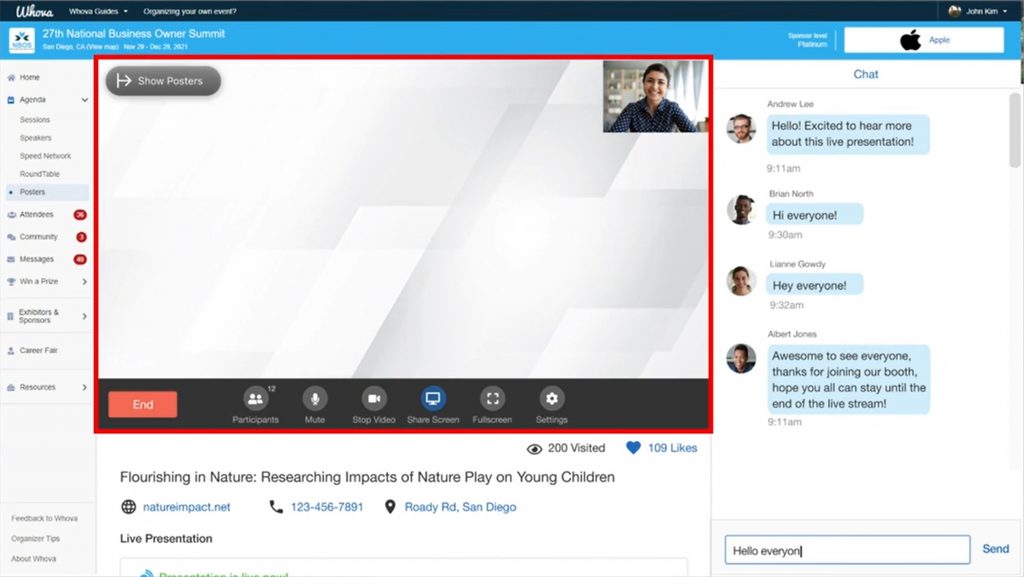1024x577 pixels.
Task: Click the End button to stop streaming
Action: tap(142, 403)
